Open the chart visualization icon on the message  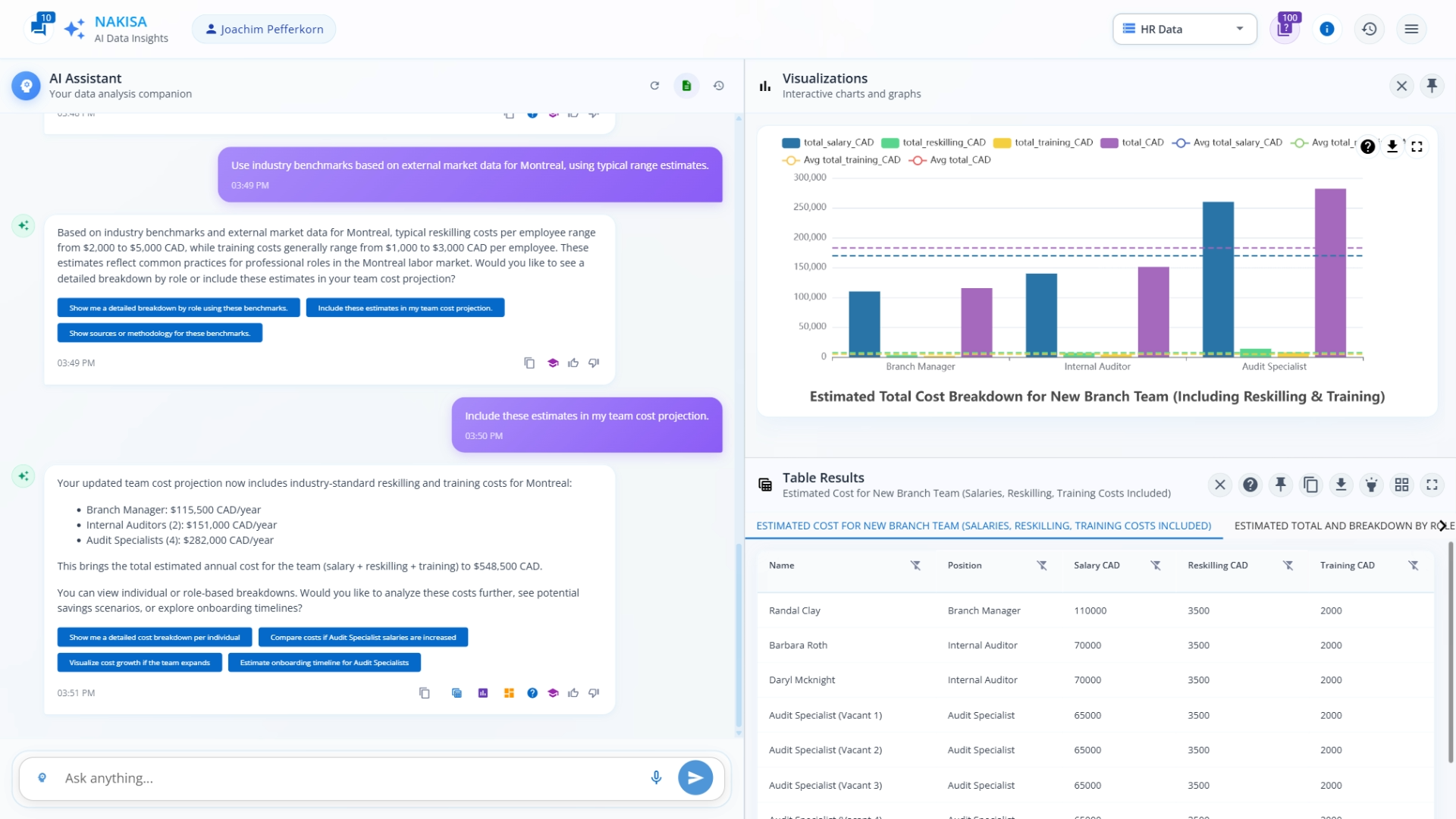[483, 692]
